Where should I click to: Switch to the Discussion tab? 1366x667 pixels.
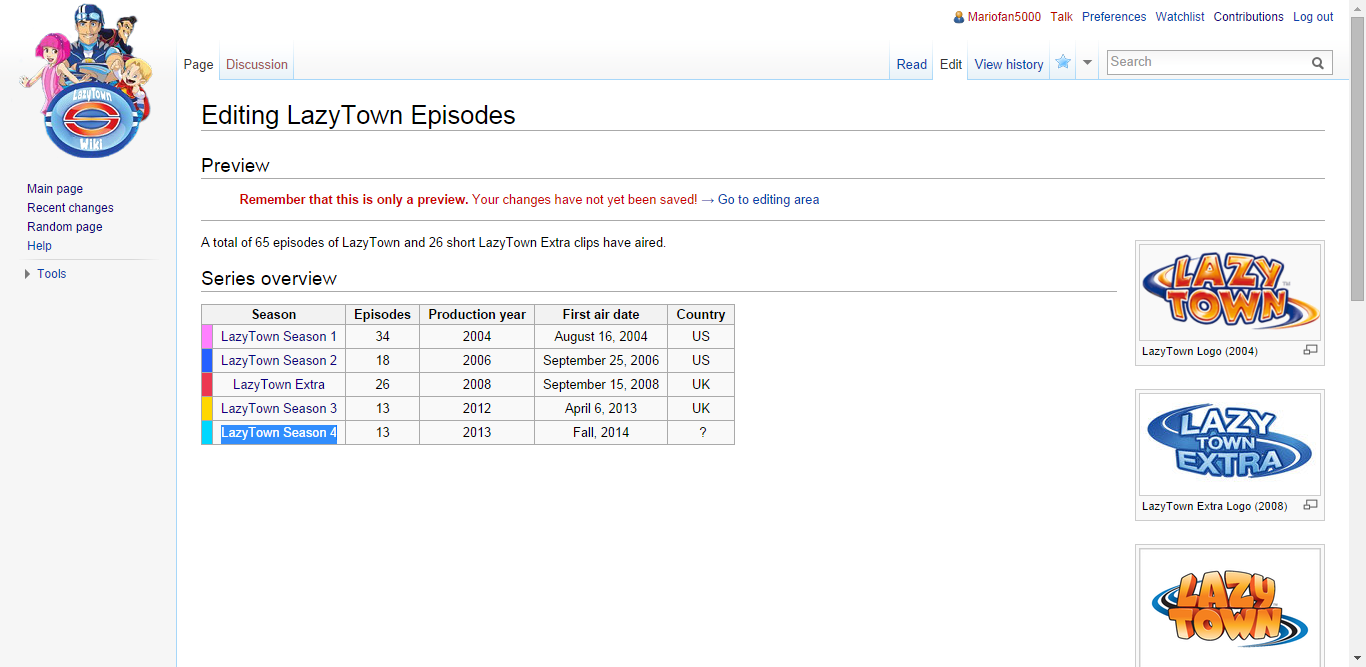click(x=257, y=64)
